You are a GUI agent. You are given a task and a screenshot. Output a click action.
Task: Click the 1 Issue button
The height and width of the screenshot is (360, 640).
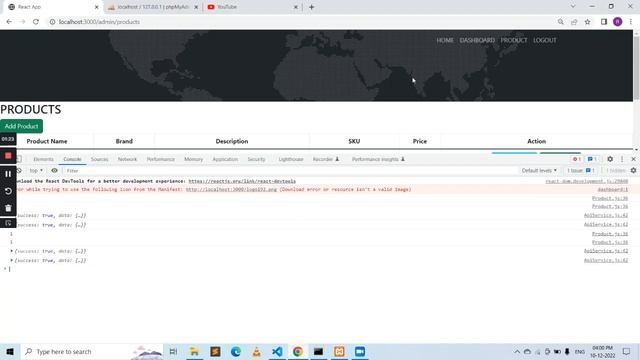(581, 171)
